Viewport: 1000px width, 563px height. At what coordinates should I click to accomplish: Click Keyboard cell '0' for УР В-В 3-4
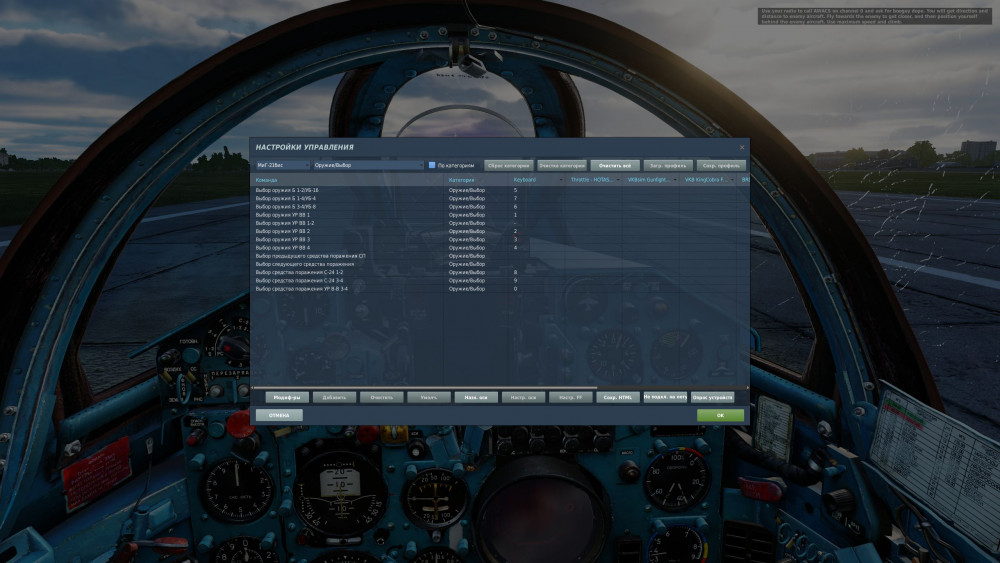pos(538,289)
